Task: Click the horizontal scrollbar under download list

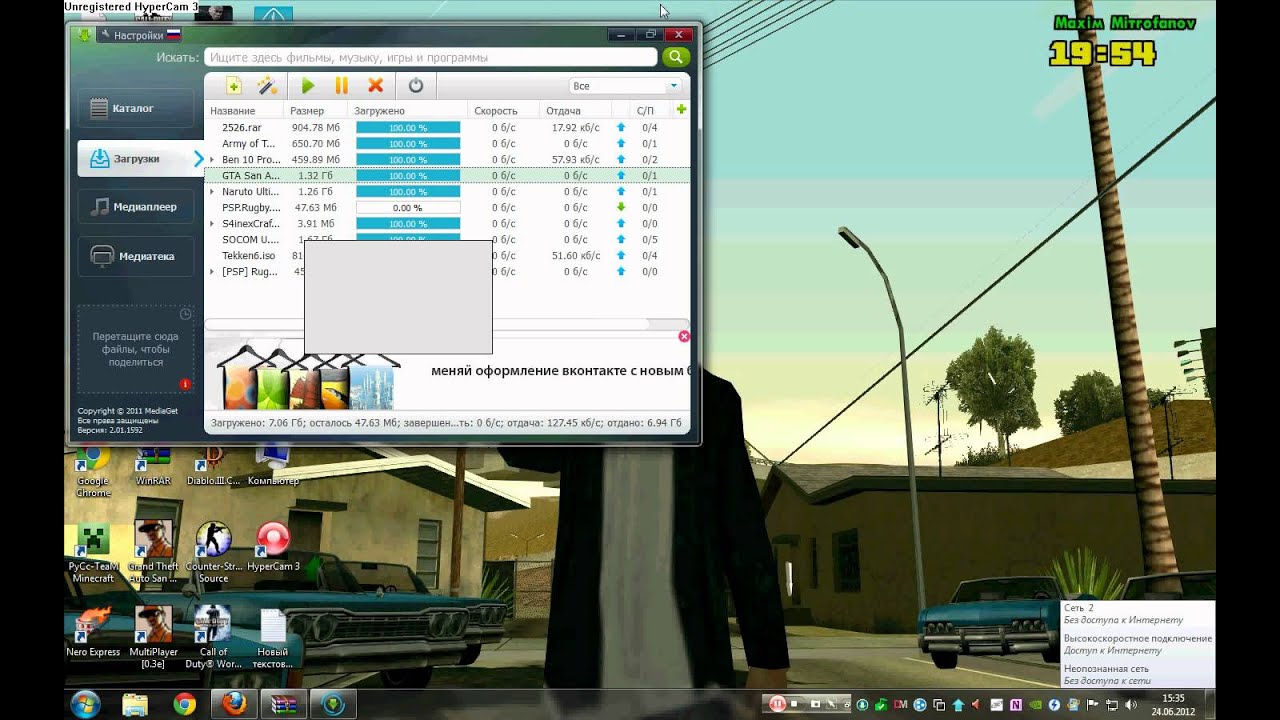Action: coord(426,324)
